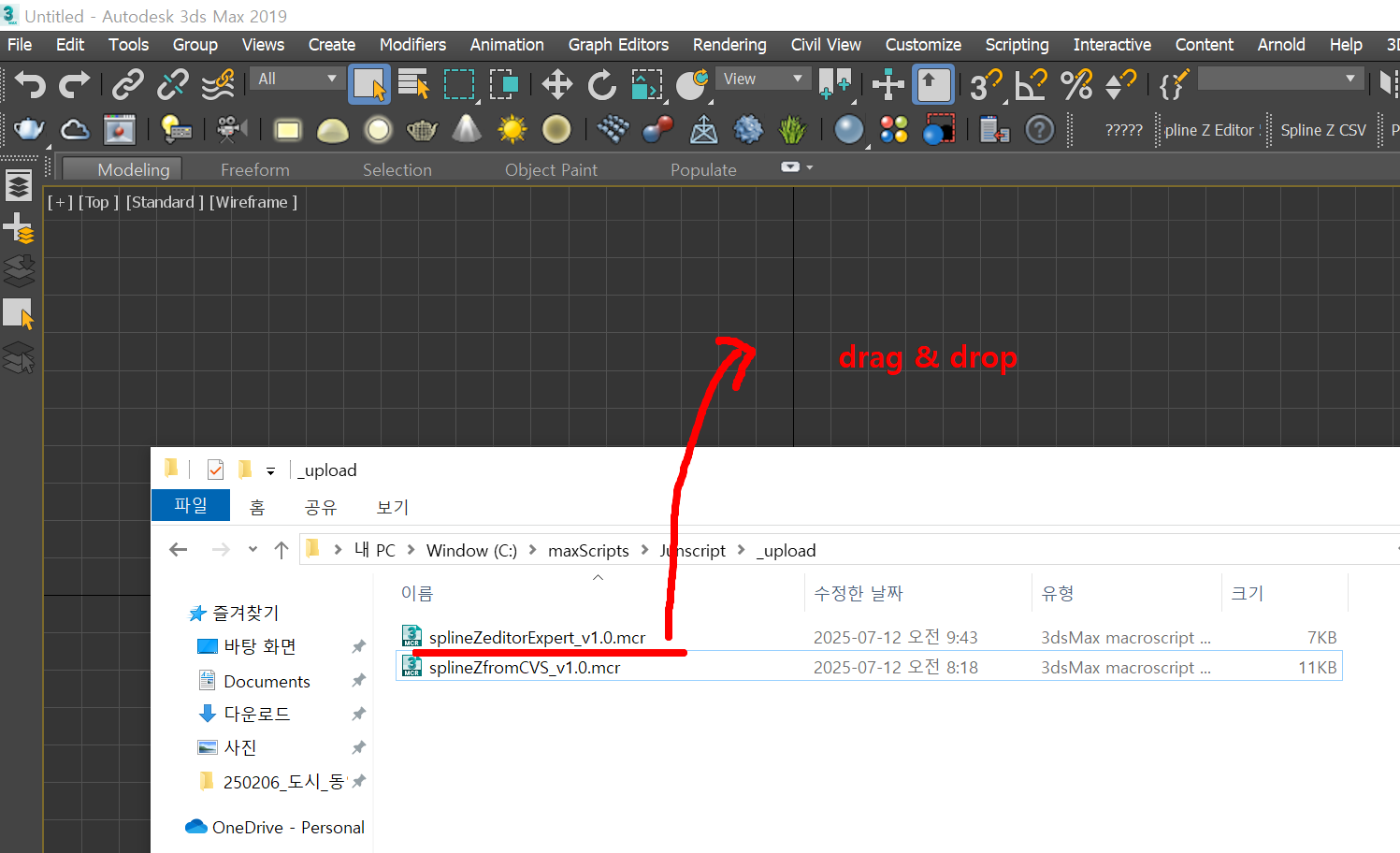This screenshot has width=1400, height=853.
Task: Choose the Bind to Space Warp tool
Action: point(218,85)
